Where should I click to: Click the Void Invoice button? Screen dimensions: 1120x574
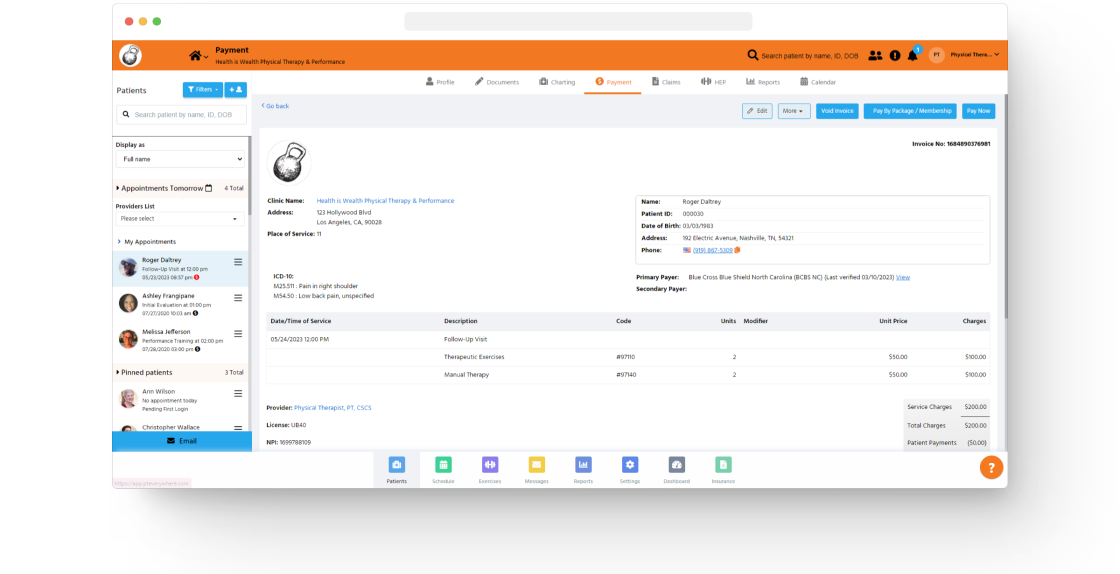[x=837, y=111]
